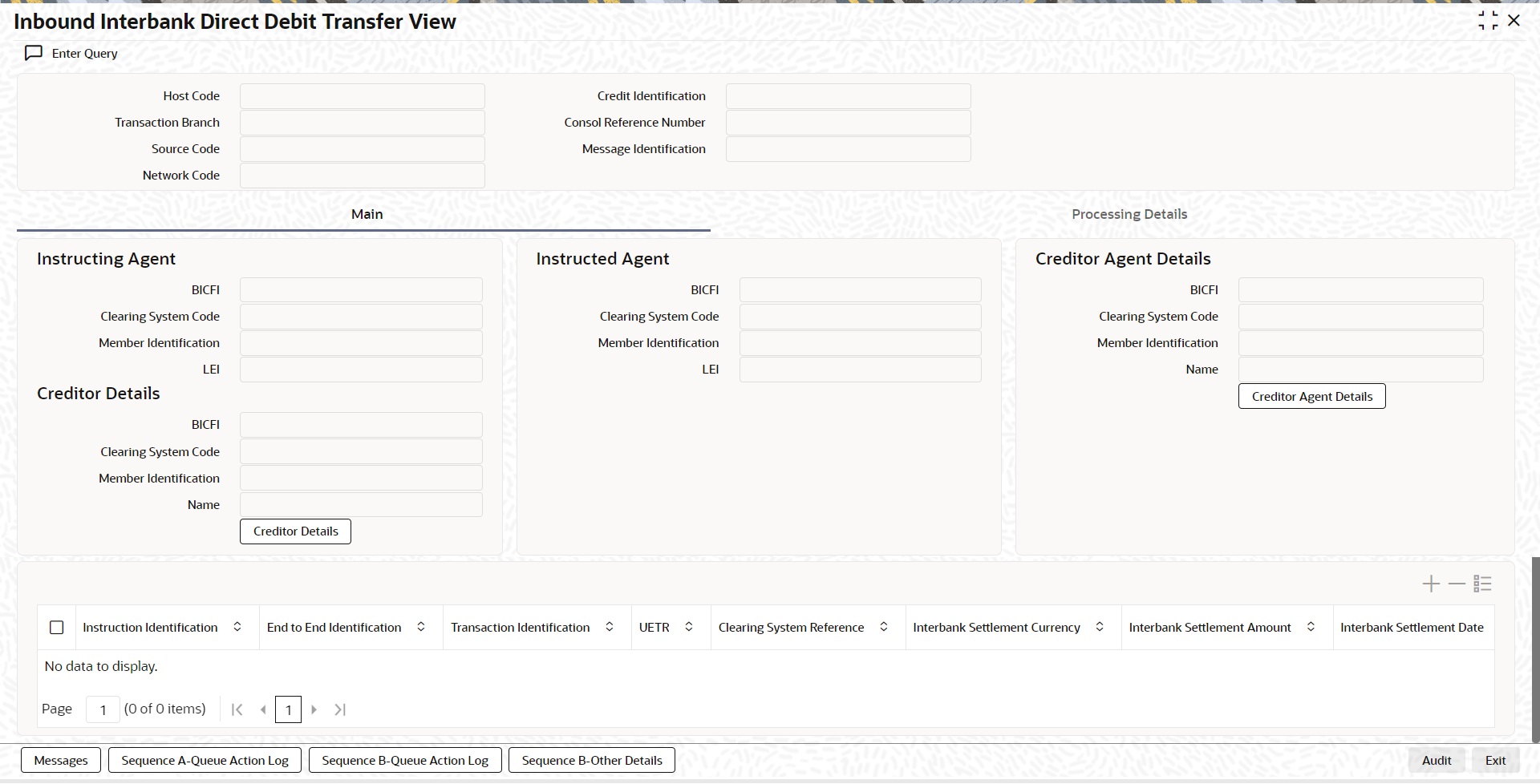Click Creditor Details Name field
Screen dimensions: 1540x784
(361, 505)
